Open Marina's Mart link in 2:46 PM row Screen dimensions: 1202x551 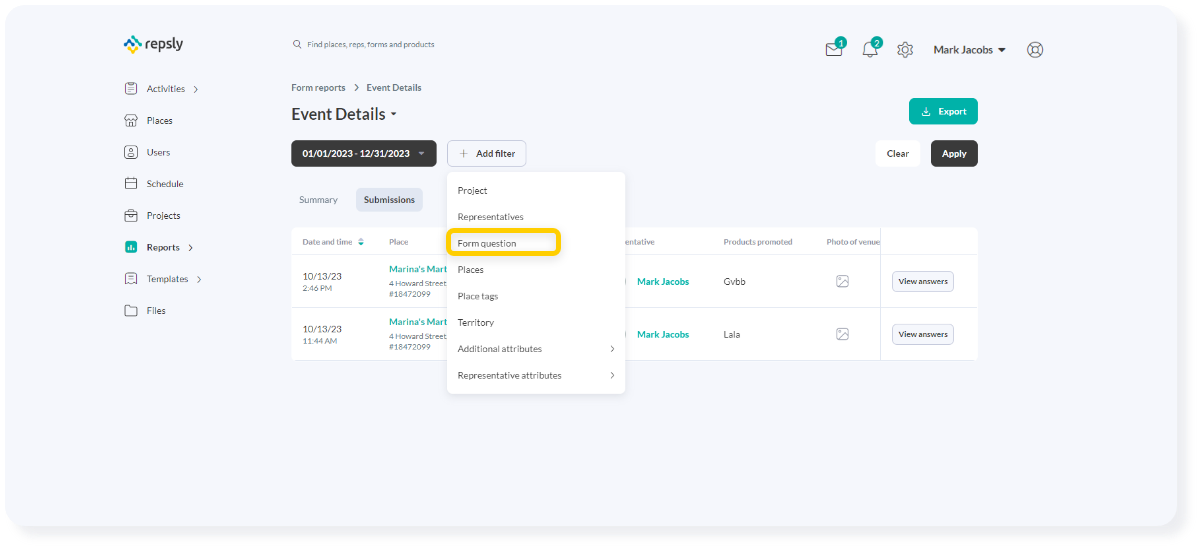[x=417, y=269]
